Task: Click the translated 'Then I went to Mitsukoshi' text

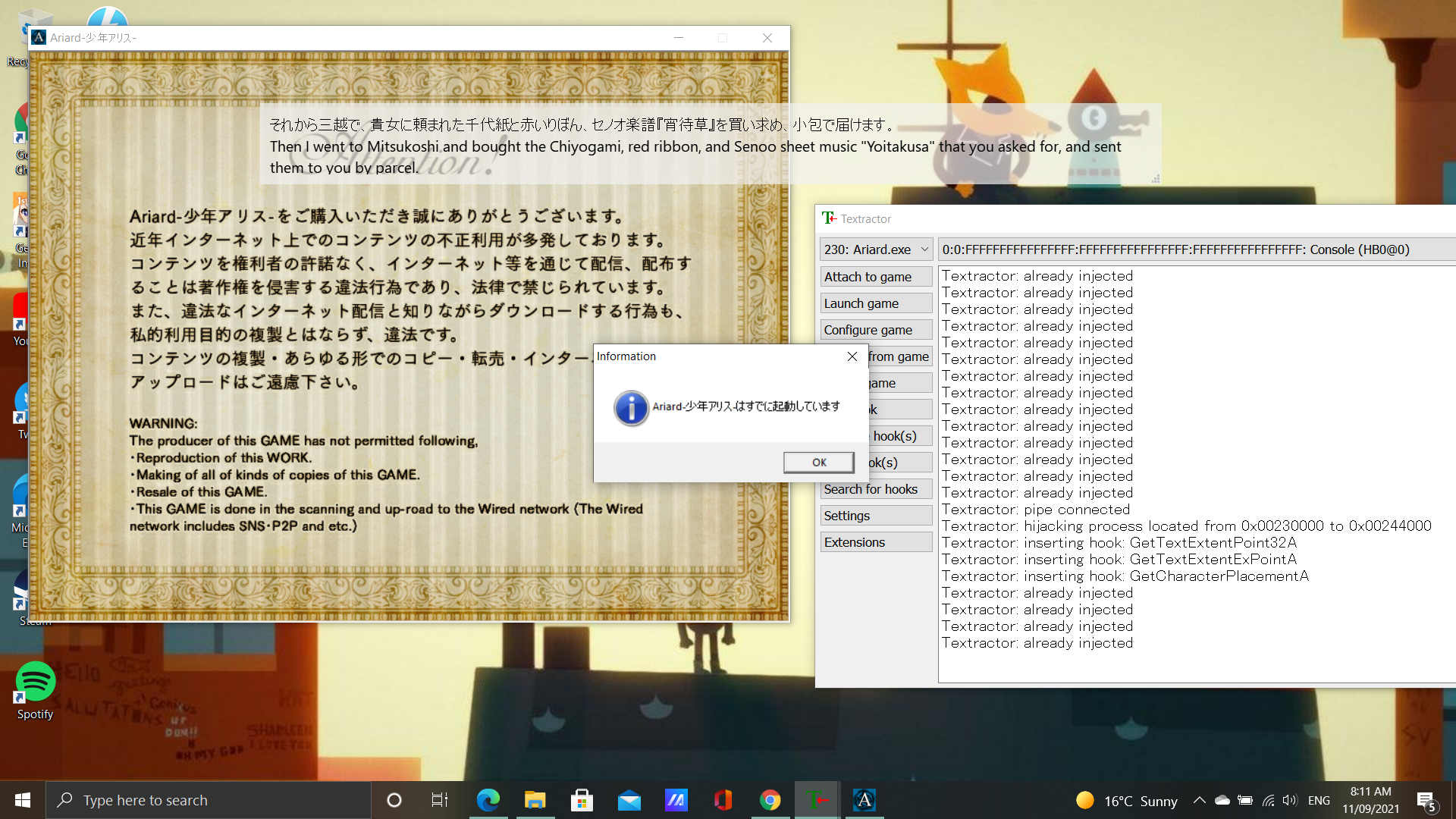Action: 695,157
